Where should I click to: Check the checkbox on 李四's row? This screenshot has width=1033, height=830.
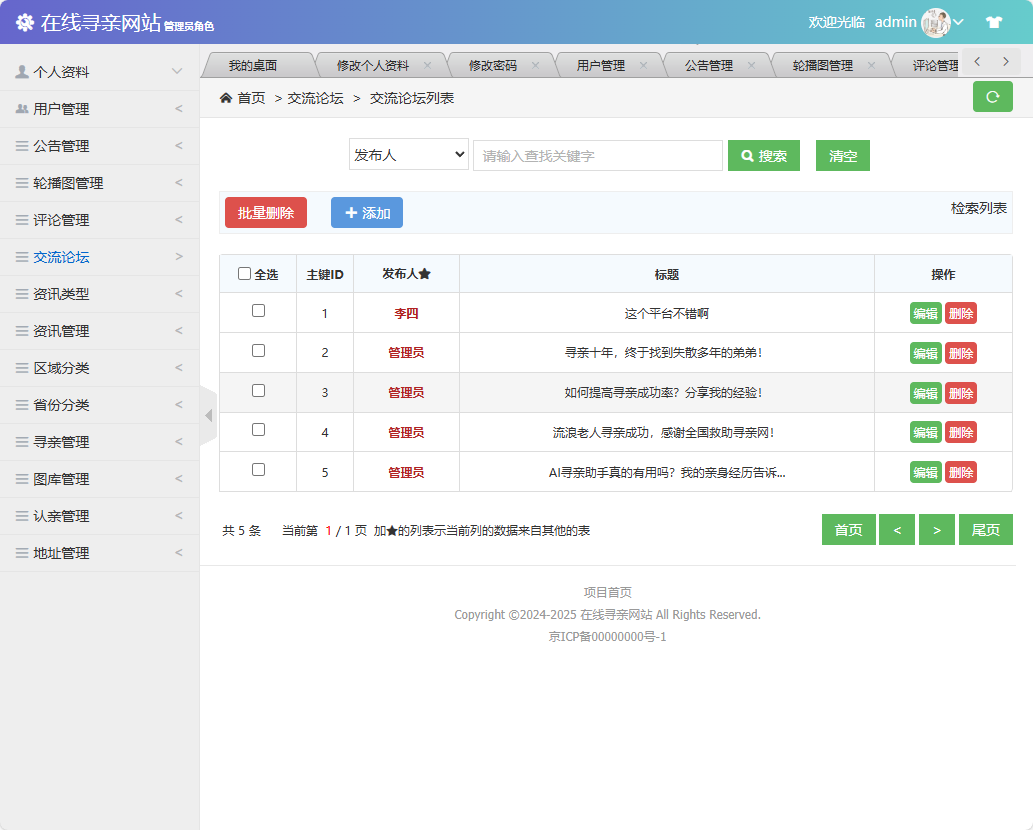tap(258, 312)
